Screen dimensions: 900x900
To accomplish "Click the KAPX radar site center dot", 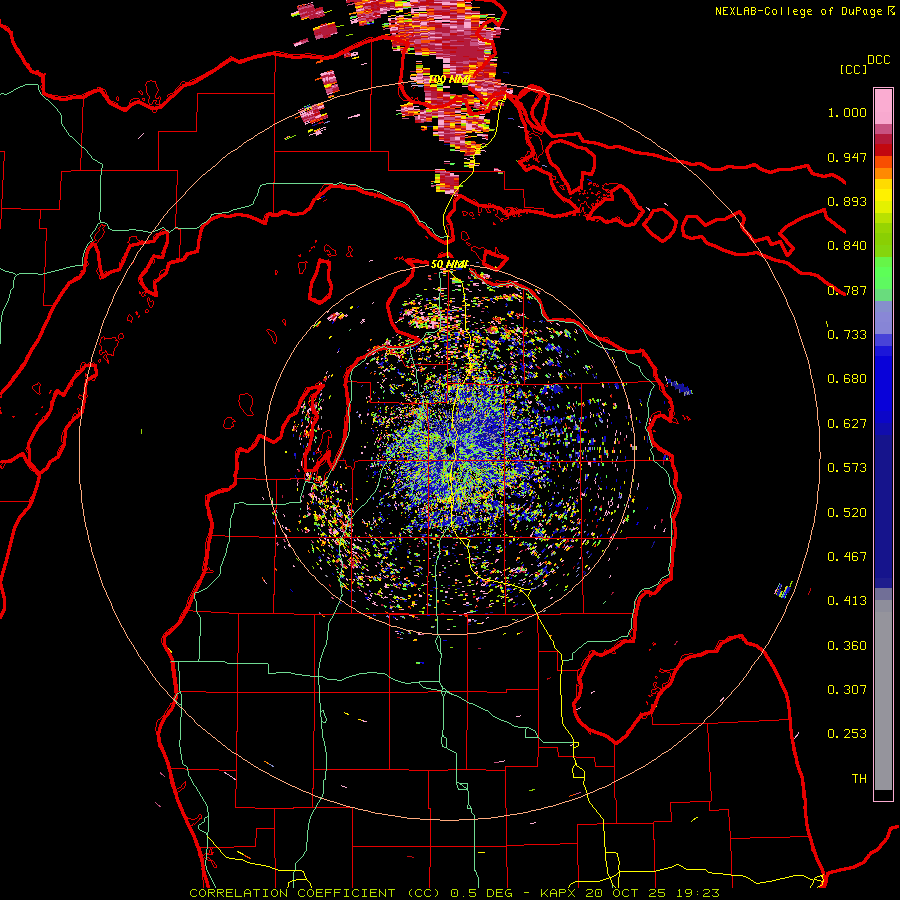I will coord(449,449).
